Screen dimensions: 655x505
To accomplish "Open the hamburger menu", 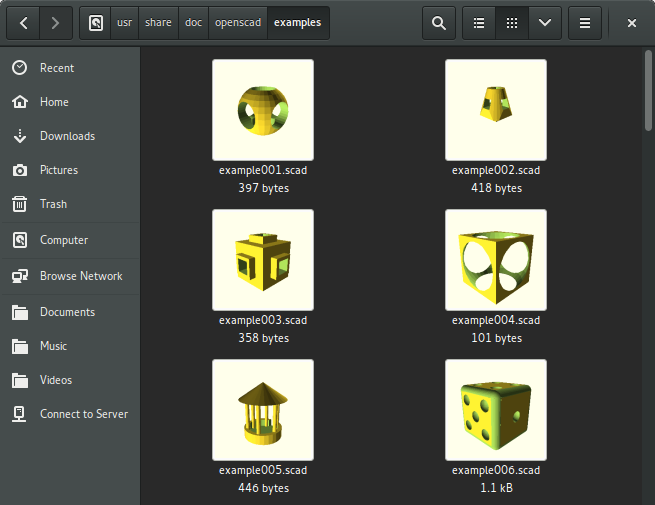I will 585,23.
